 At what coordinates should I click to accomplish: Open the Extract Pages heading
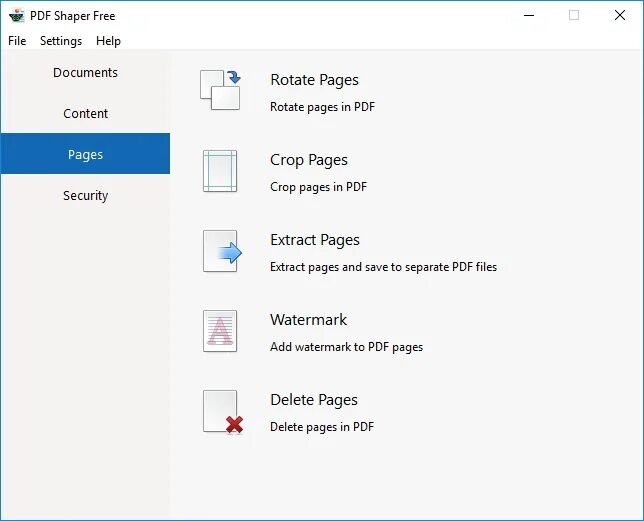[x=315, y=240]
